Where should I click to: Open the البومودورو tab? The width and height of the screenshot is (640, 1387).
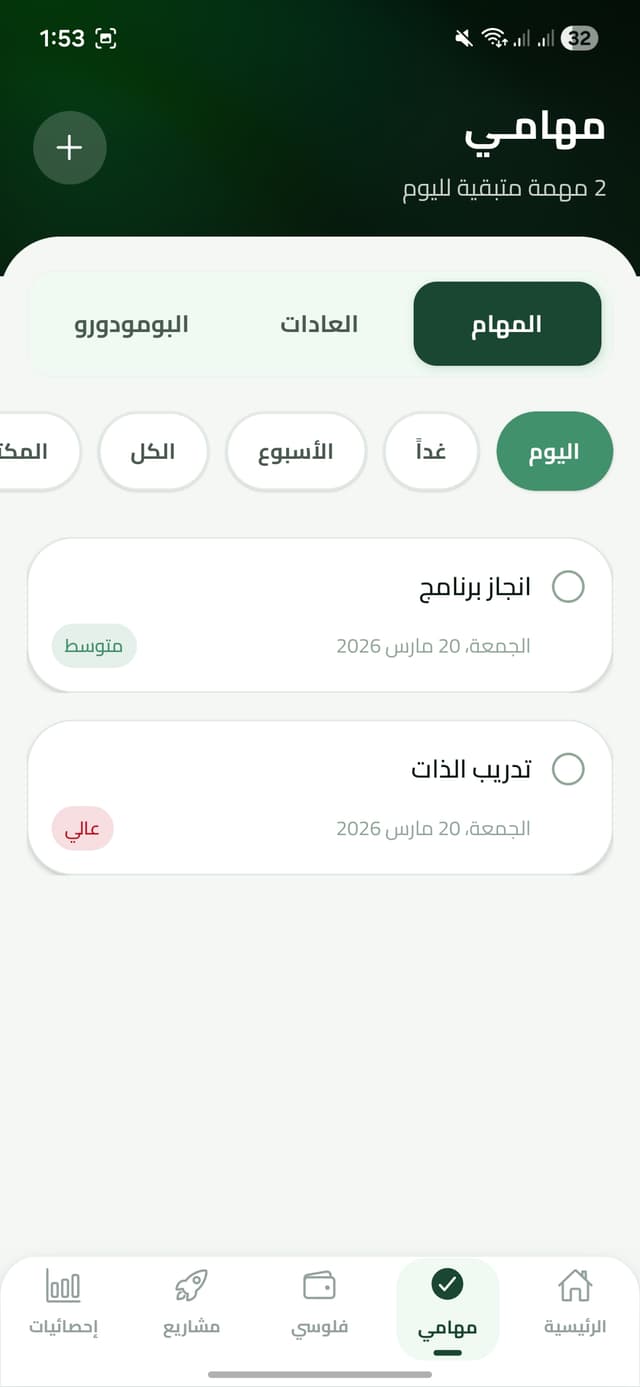click(x=131, y=323)
